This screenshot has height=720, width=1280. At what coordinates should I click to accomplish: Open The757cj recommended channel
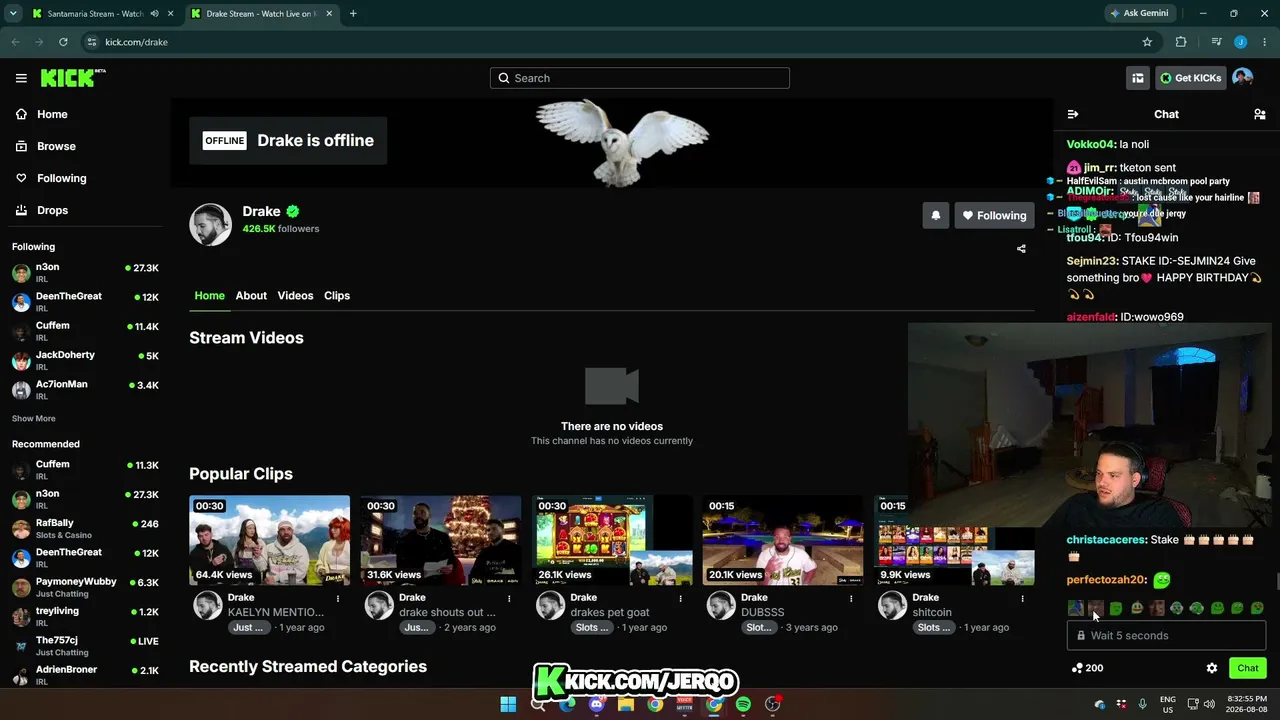85,645
